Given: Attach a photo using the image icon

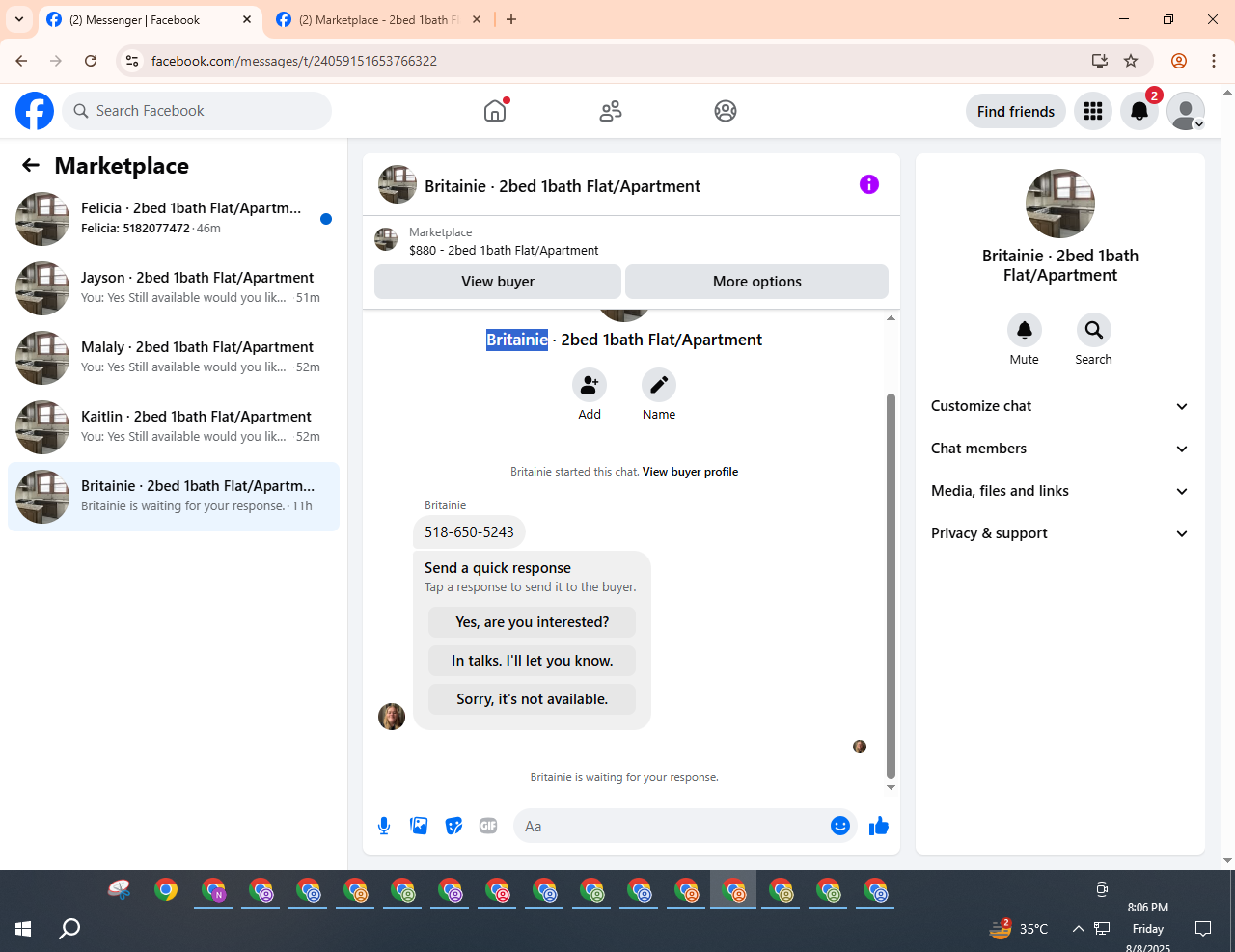Looking at the screenshot, I should click(x=419, y=826).
